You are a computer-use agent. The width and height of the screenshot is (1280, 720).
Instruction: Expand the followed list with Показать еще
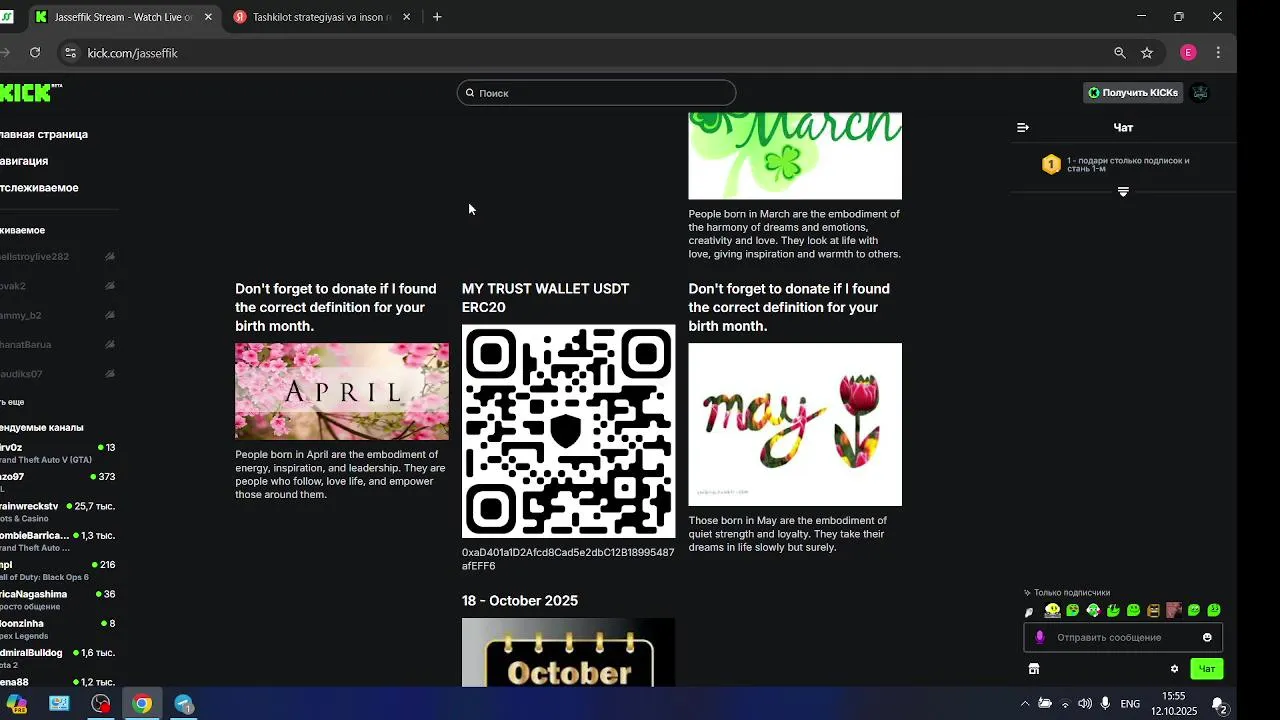click(13, 402)
